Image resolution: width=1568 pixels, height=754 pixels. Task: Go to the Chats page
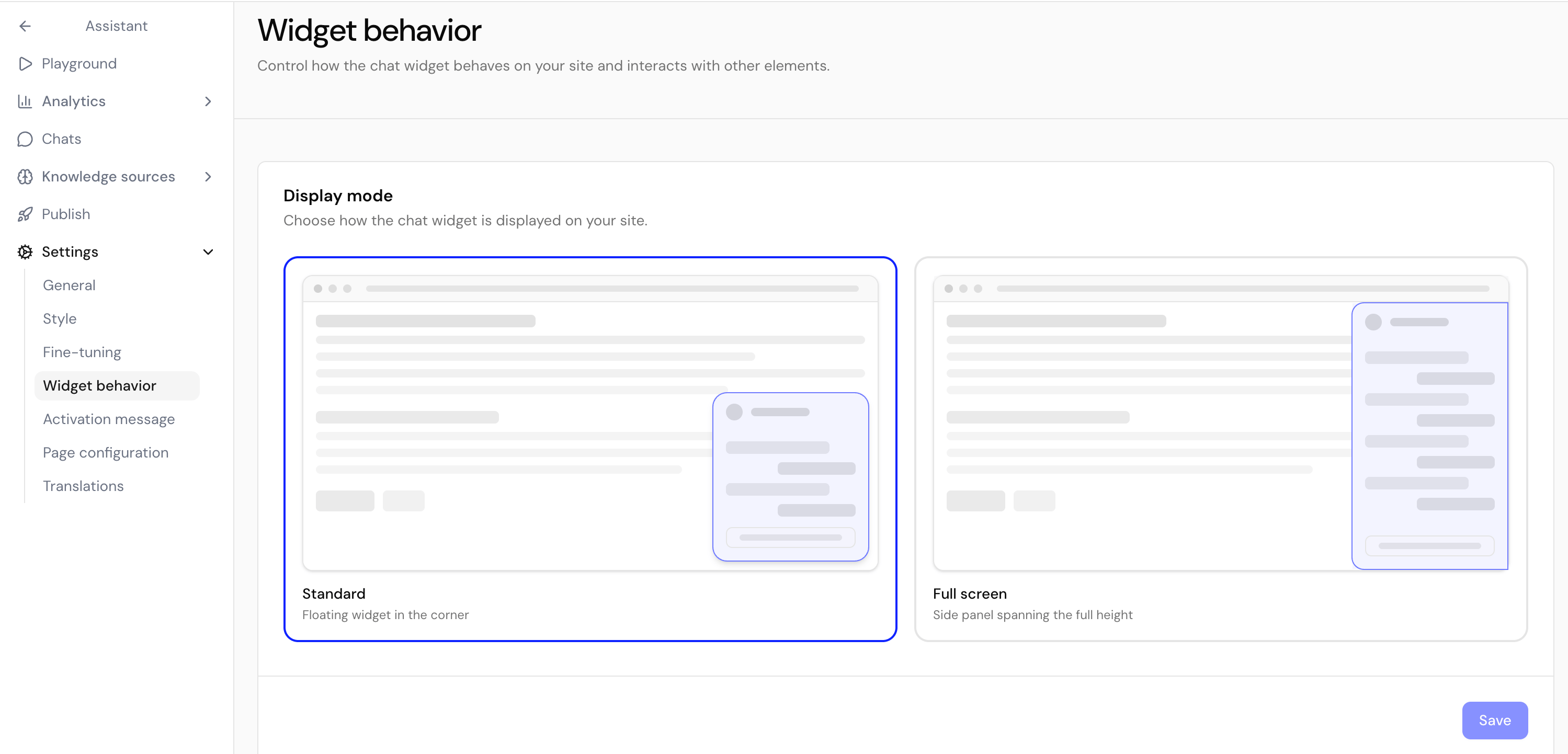click(62, 140)
